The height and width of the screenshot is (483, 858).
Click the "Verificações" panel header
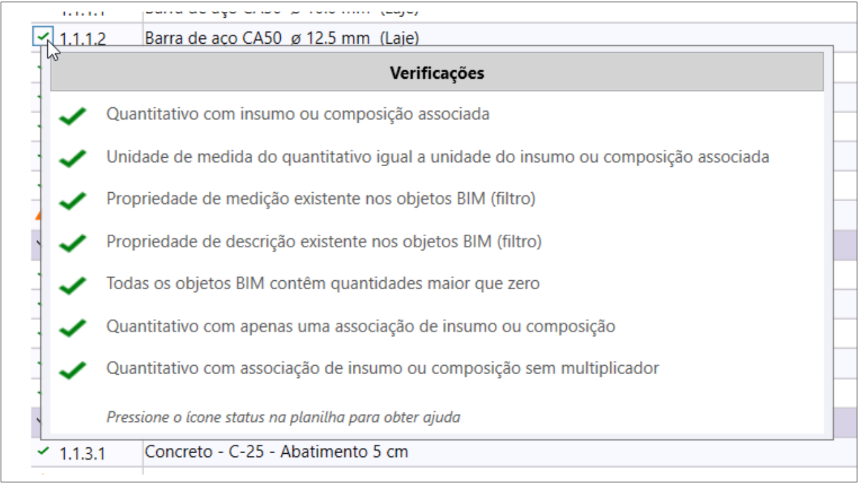tap(437, 73)
